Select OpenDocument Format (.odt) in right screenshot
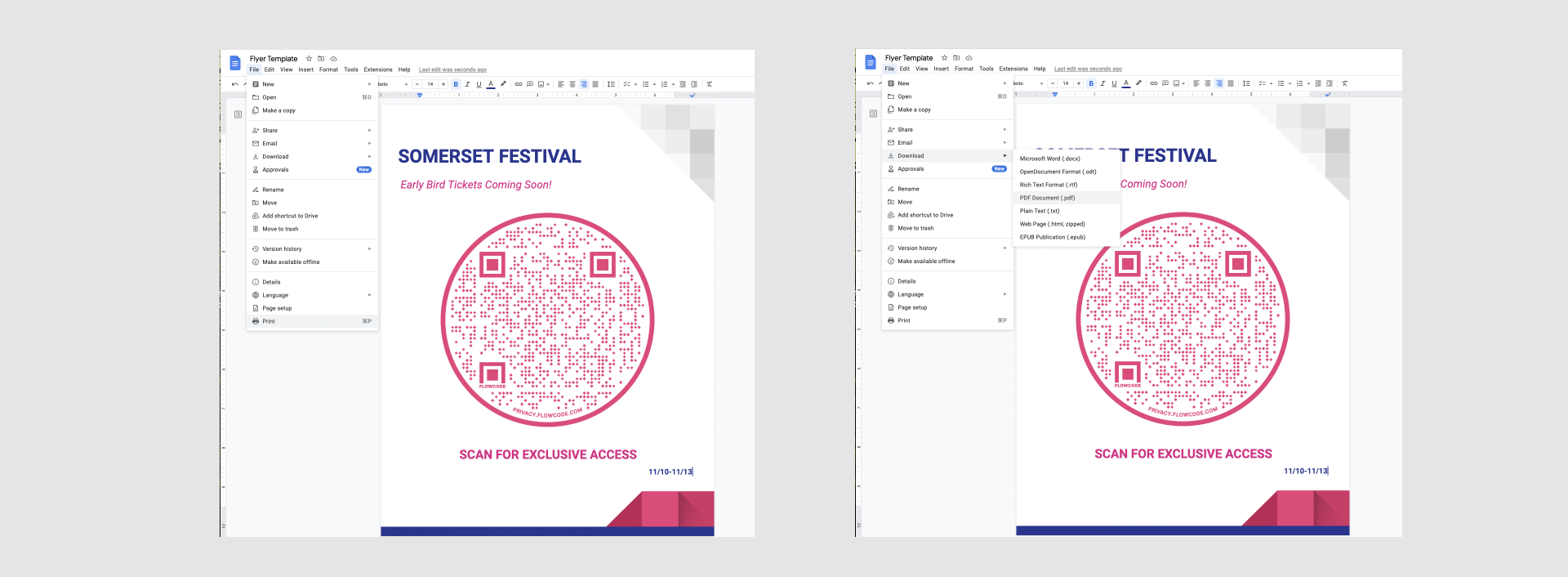Screen dimensions: 1568x577 [1067, 172]
